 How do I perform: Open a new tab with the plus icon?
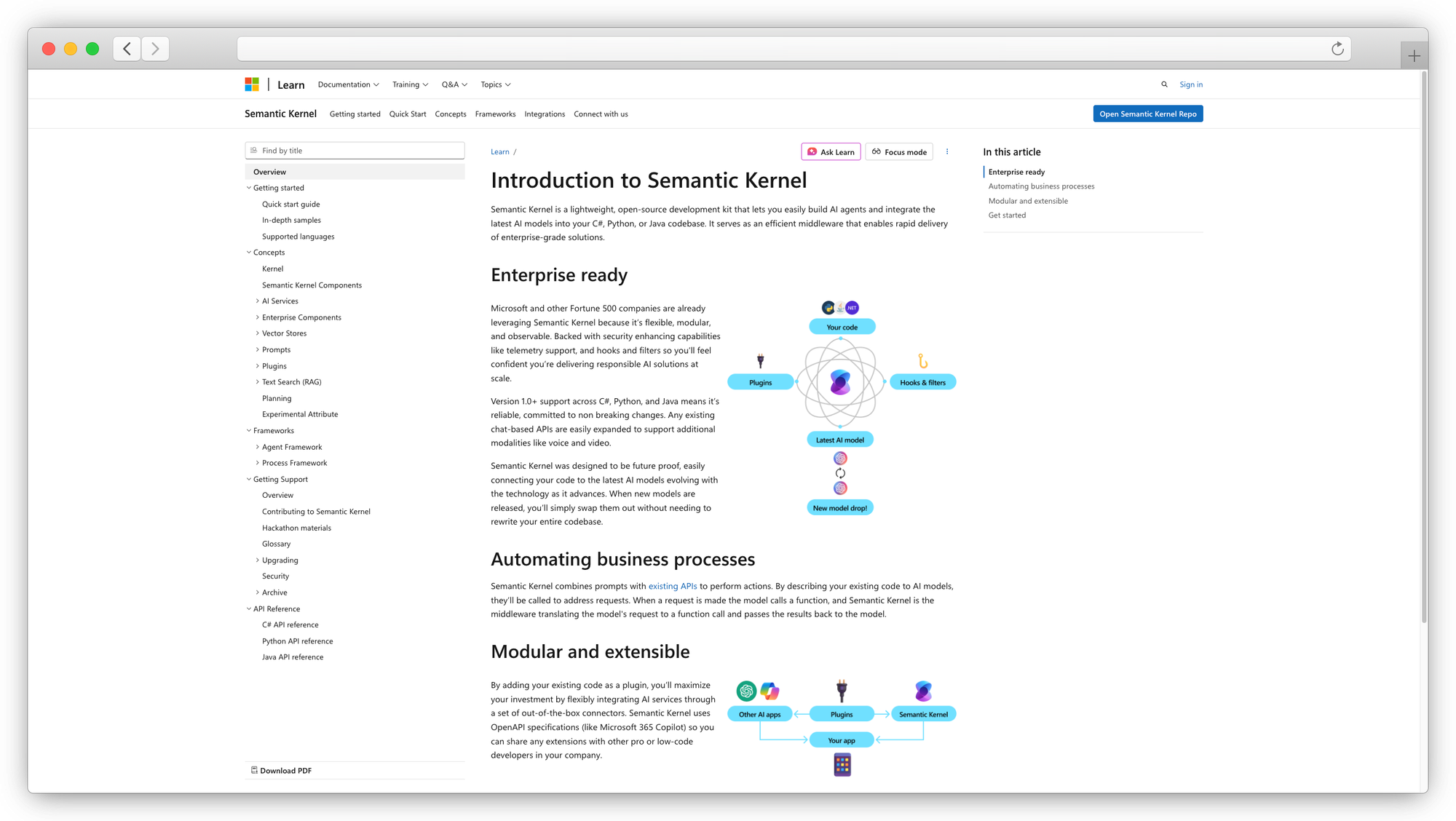[x=1414, y=56]
